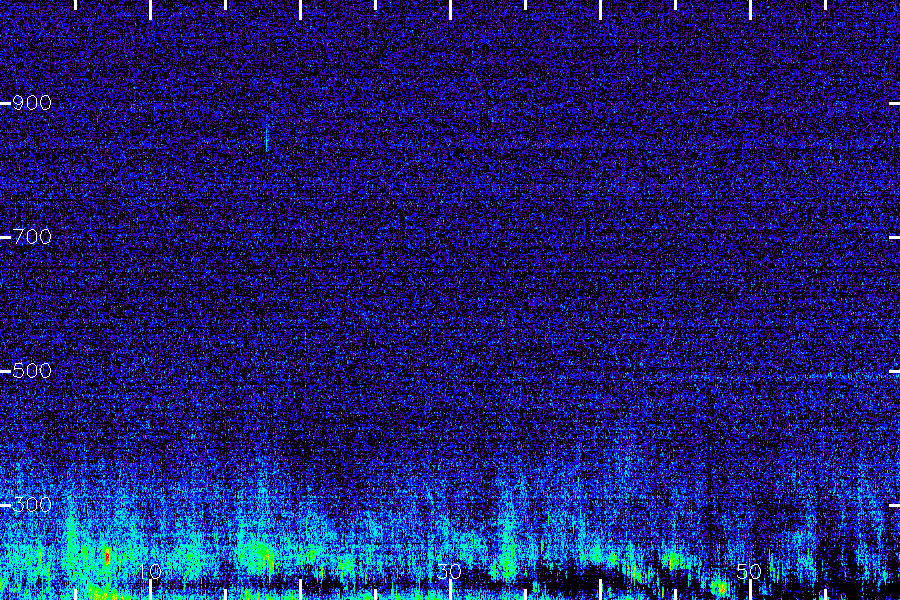Click the 700 frequency axis label
The image size is (900, 600).
pyautogui.click(x=32, y=237)
